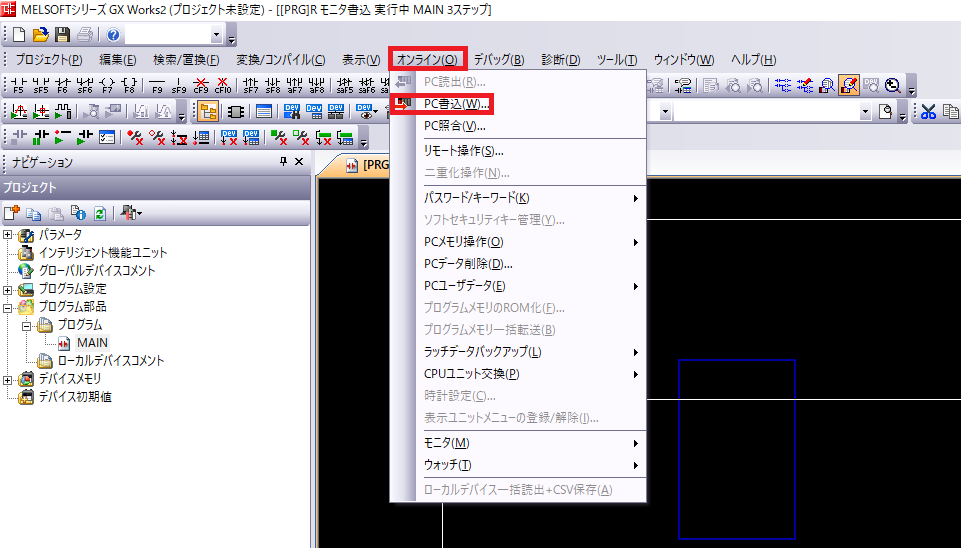Click the zoom magnifier icon in the top-right toolbar

(x=892, y=85)
